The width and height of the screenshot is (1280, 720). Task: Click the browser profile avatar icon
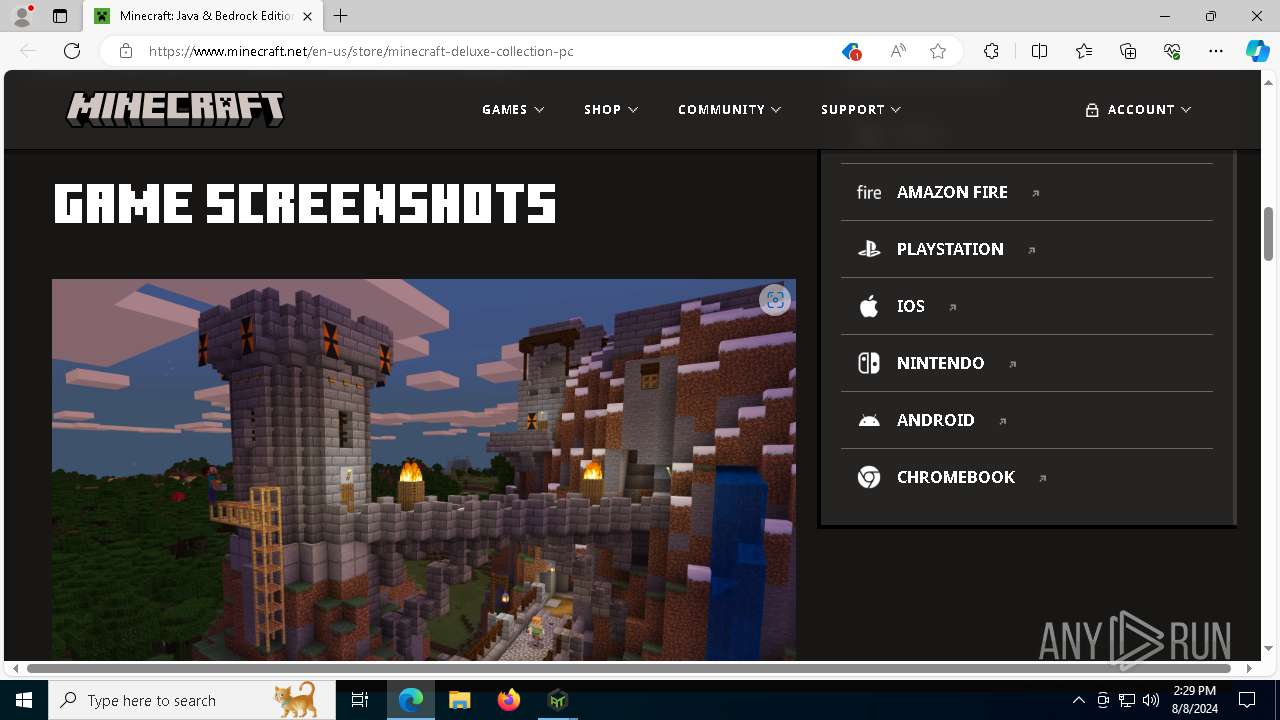pos(22,16)
